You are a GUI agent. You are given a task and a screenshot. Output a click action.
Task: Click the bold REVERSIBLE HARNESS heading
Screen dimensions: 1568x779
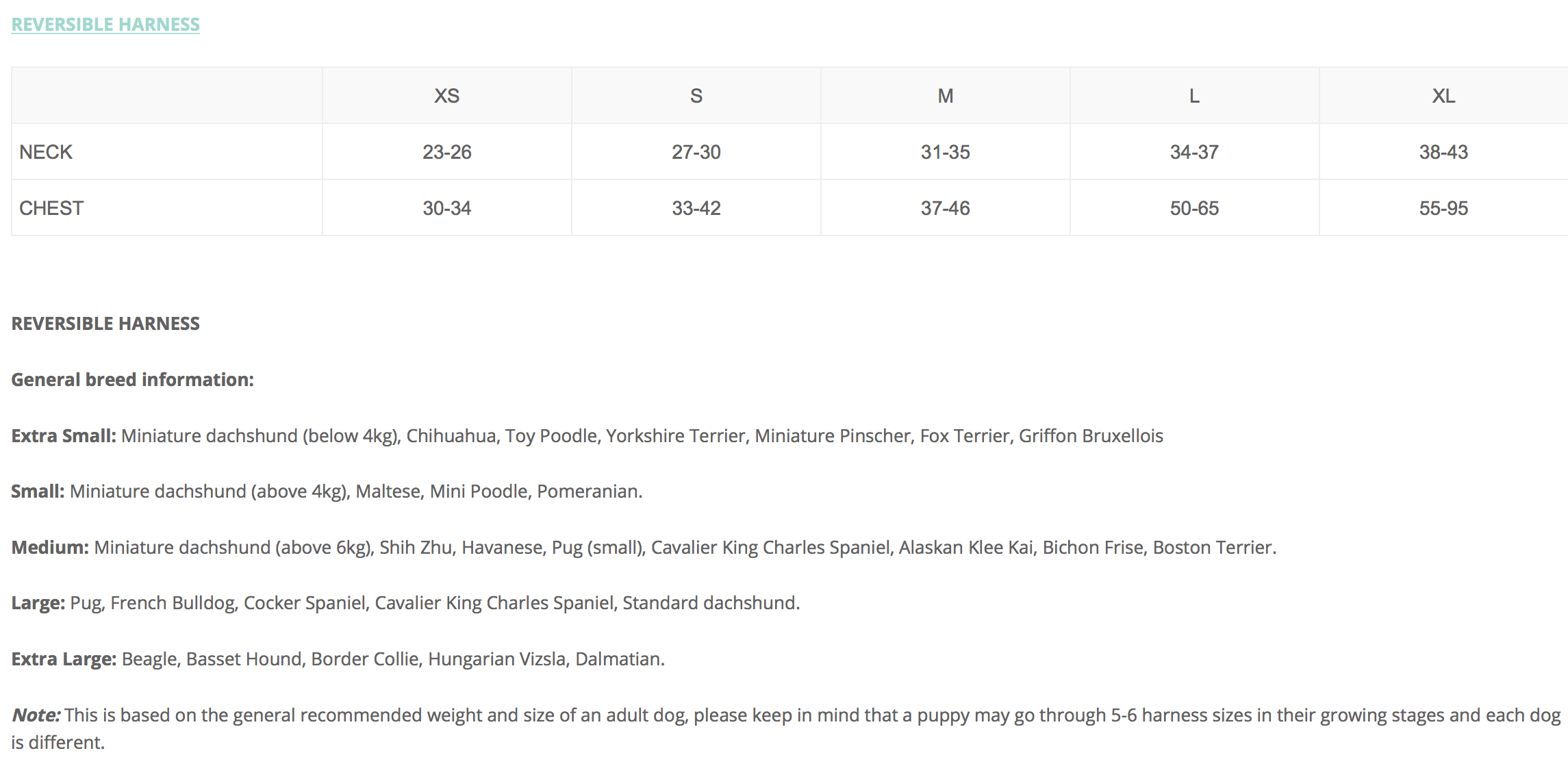click(x=105, y=324)
